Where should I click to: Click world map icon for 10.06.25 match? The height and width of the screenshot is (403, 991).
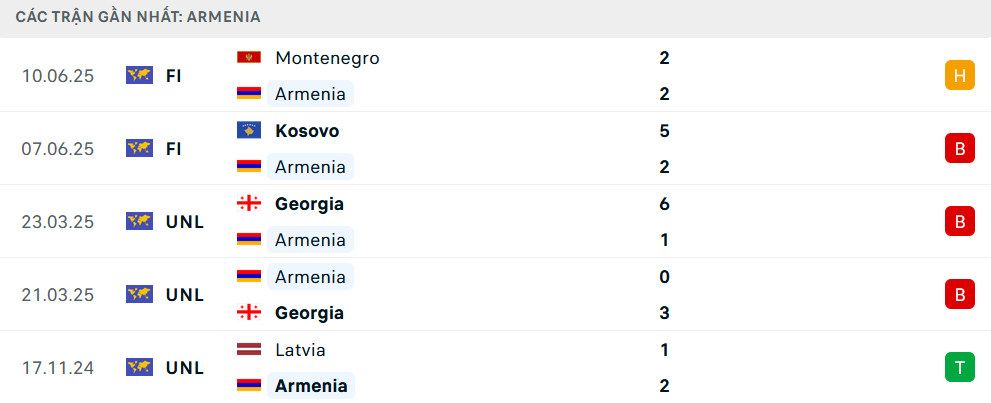(x=139, y=75)
